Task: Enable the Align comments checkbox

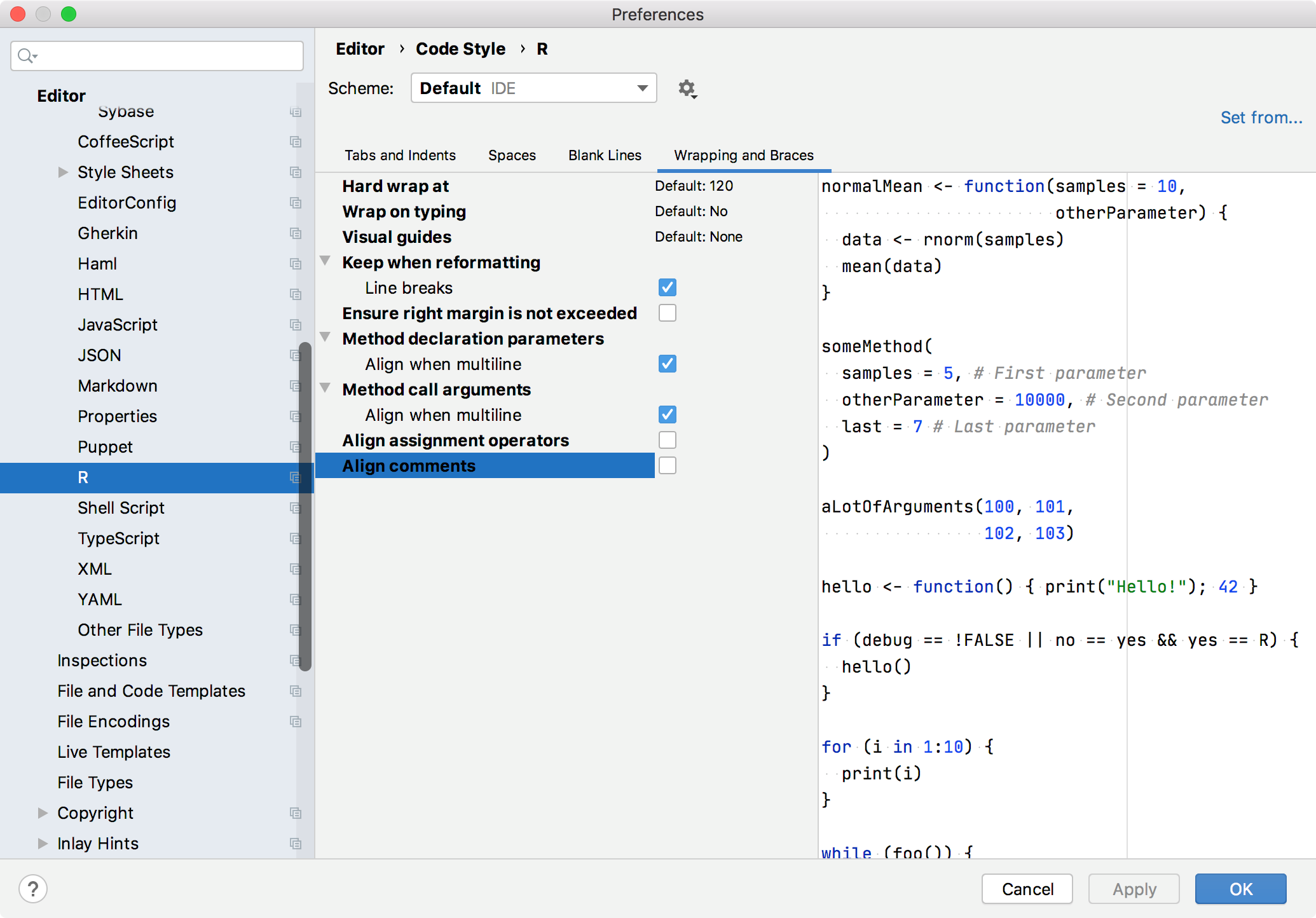Action: 668,465
